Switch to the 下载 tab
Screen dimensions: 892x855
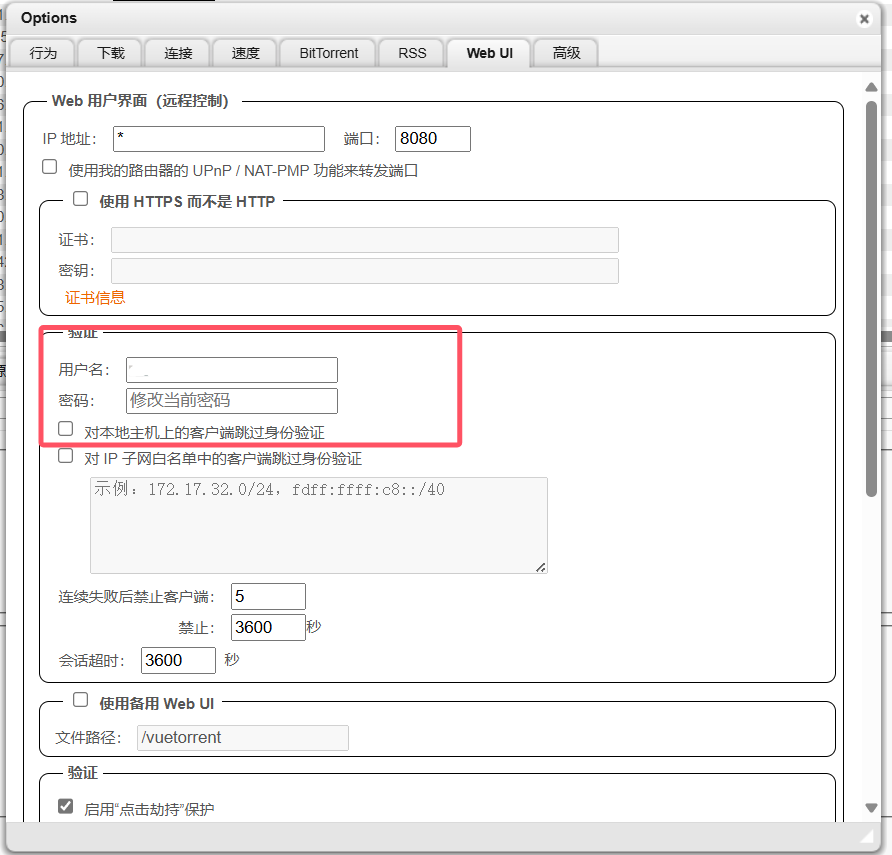coord(111,53)
